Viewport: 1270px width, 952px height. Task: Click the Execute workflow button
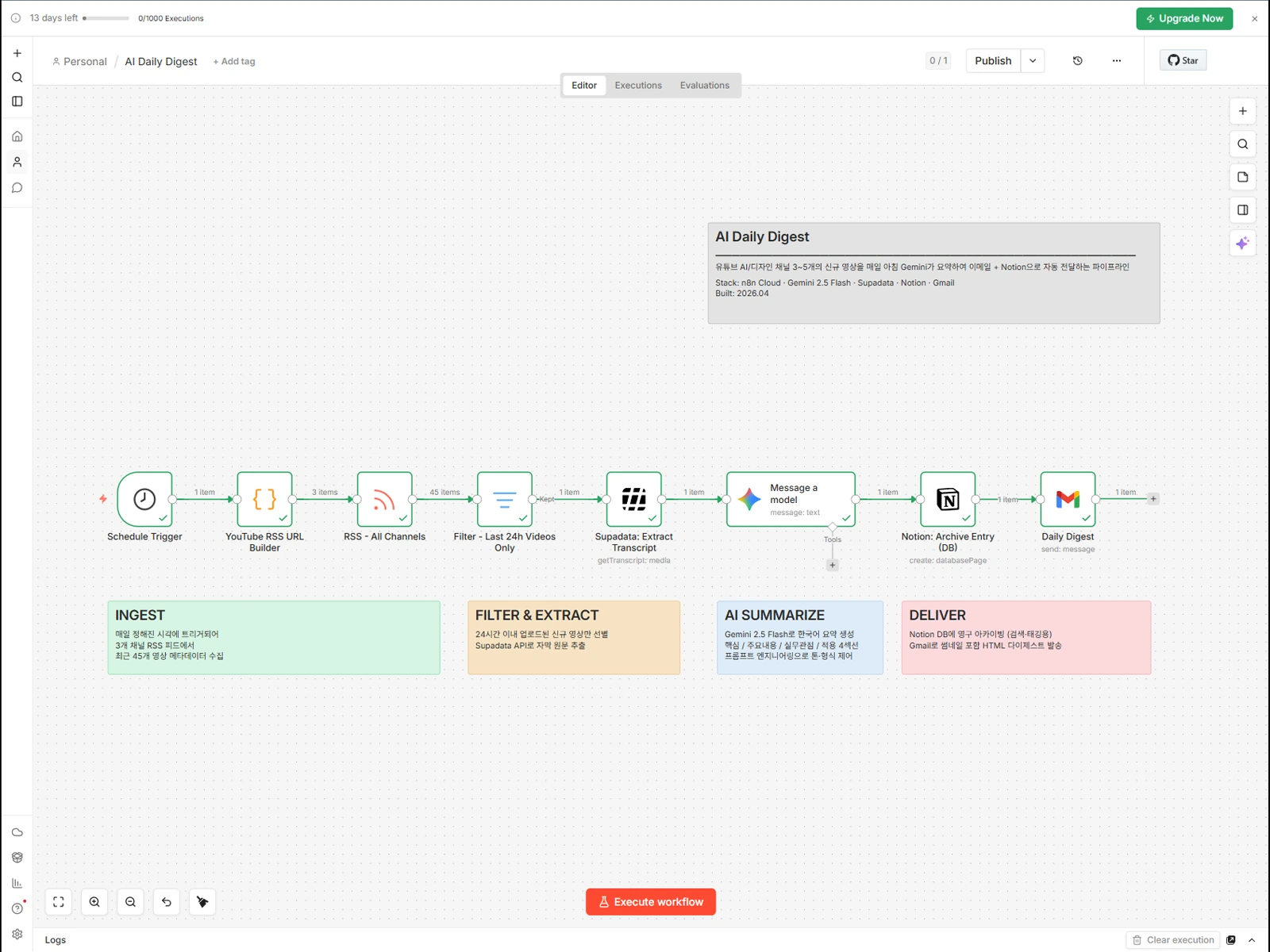[x=651, y=902]
